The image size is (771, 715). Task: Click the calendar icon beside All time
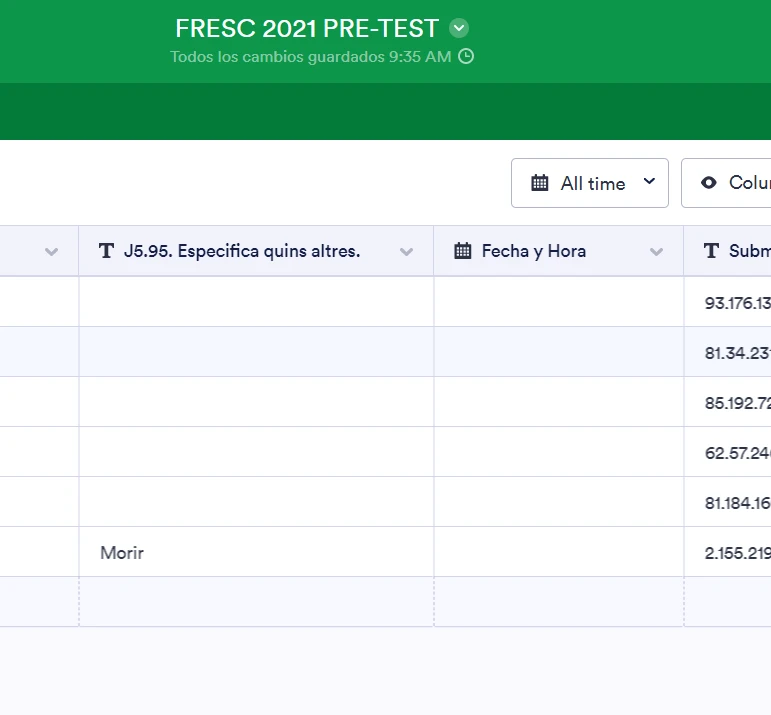[540, 183]
